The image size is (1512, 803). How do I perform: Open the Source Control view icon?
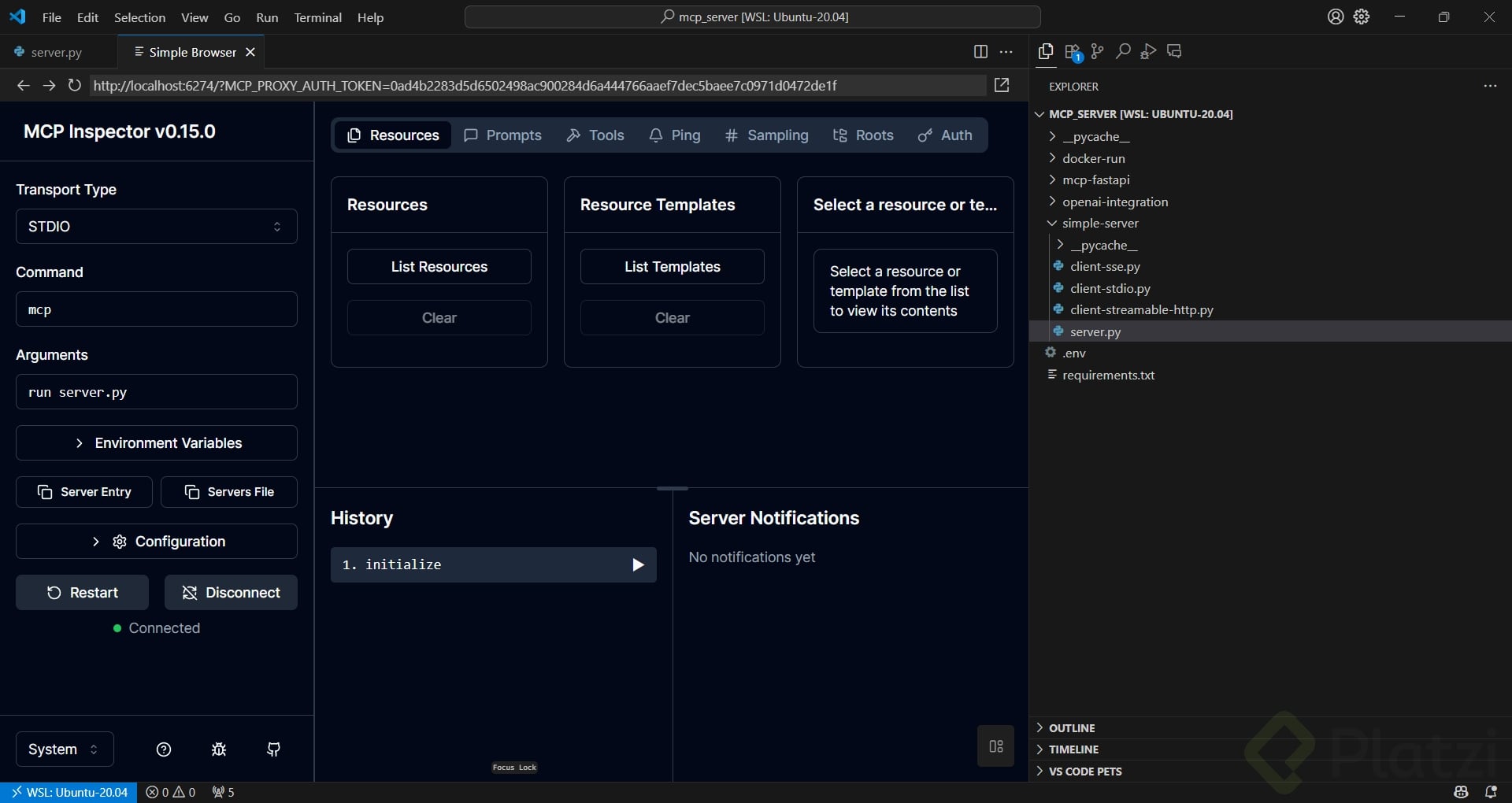(1097, 52)
